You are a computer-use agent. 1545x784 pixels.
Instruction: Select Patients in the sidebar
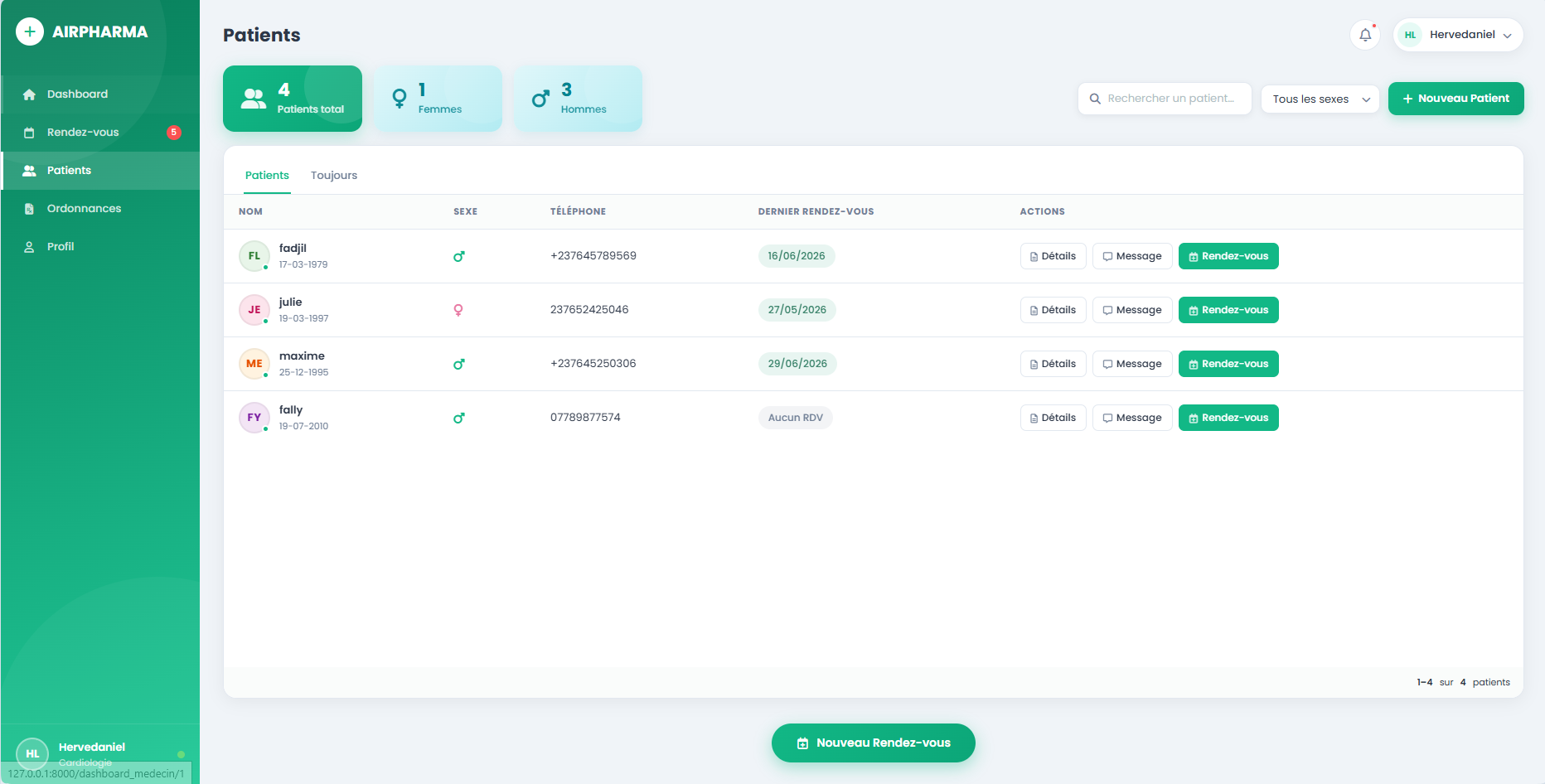[x=100, y=171]
